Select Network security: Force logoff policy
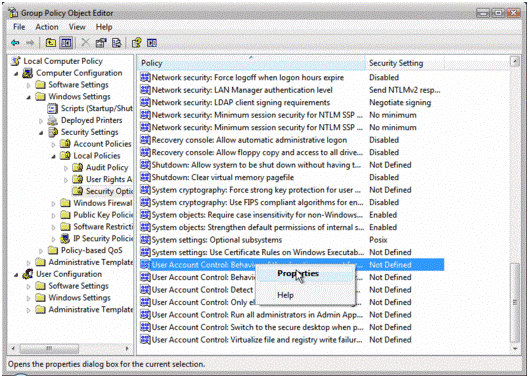 click(248, 77)
